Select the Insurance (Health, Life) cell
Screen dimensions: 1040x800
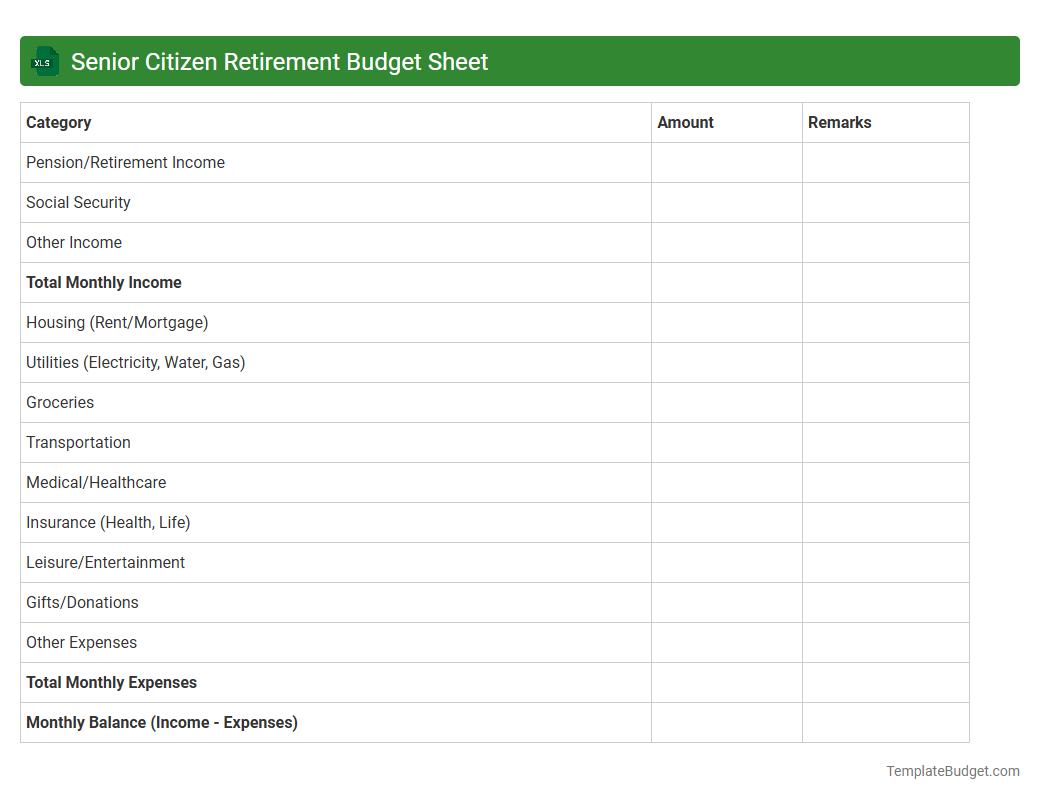click(108, 522)
